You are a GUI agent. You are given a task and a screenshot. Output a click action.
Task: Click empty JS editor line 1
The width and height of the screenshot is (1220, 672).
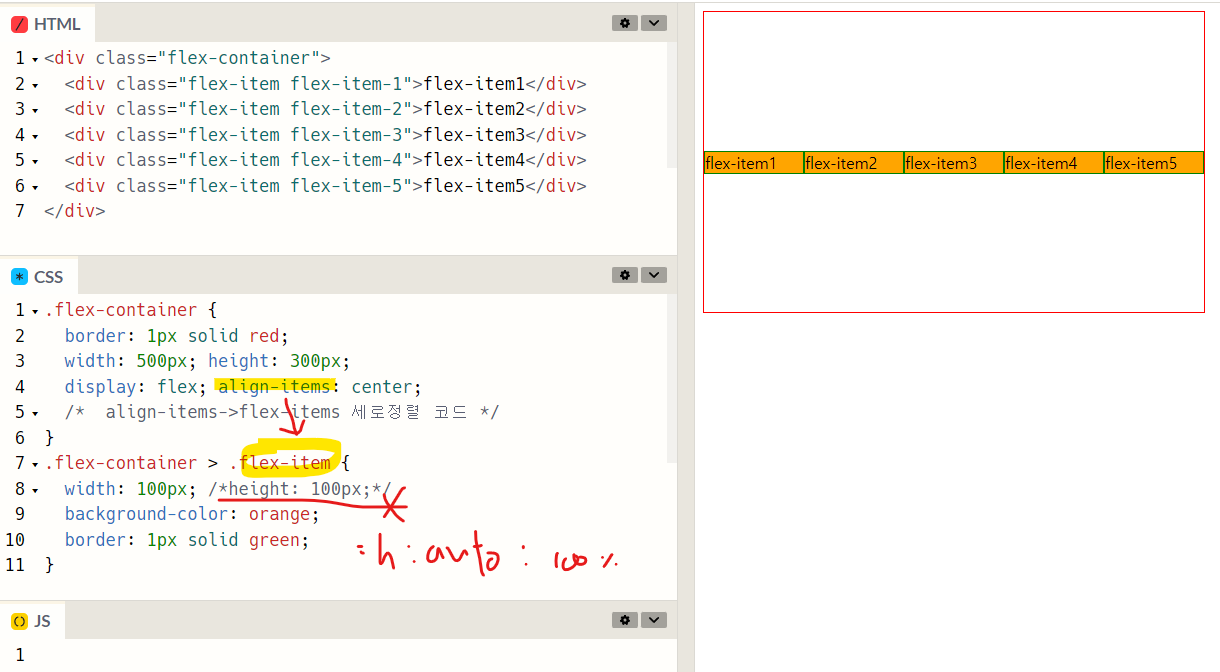pos(355,656)
